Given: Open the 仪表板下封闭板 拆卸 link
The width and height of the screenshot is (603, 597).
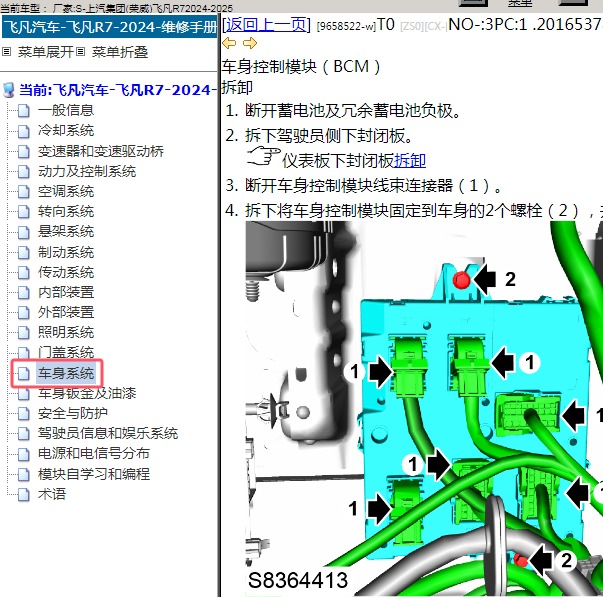Looking at the screenshot, I should point(410,160).
